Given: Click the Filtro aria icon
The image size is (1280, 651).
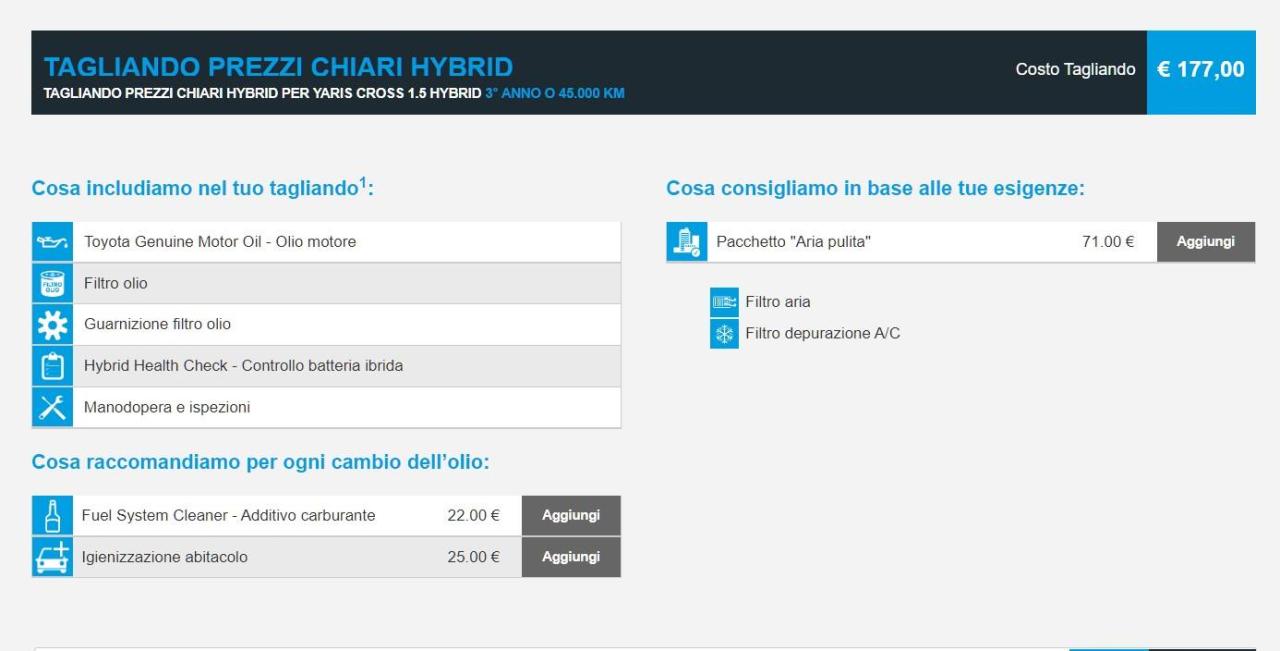Looking at the screenshot, I should [x=723, y=302].
